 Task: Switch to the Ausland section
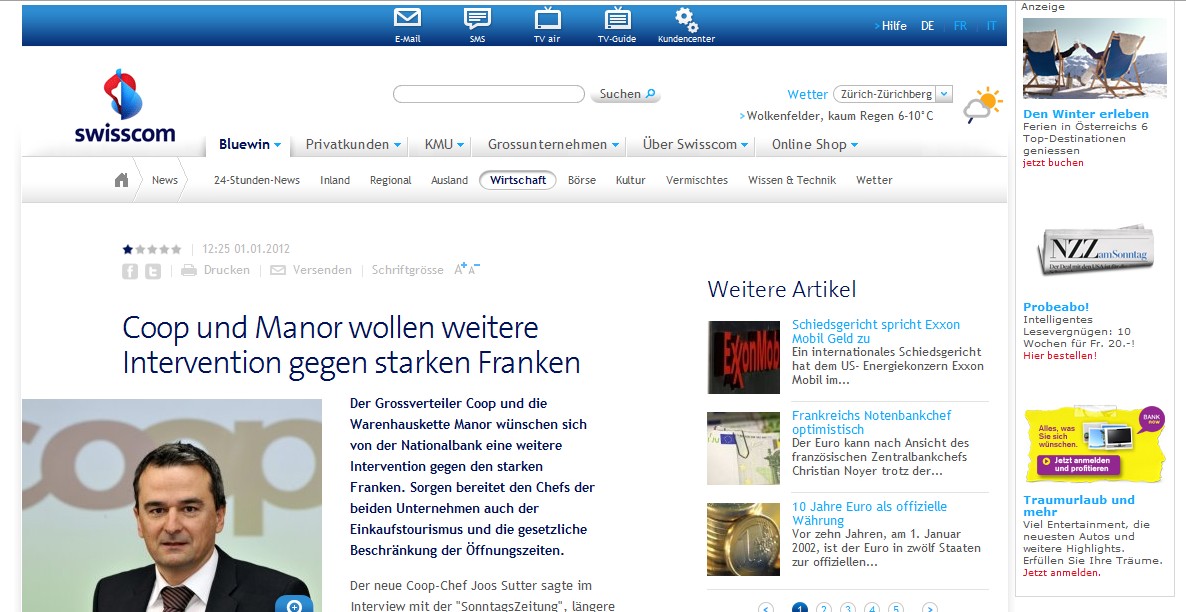coord(449,180)
